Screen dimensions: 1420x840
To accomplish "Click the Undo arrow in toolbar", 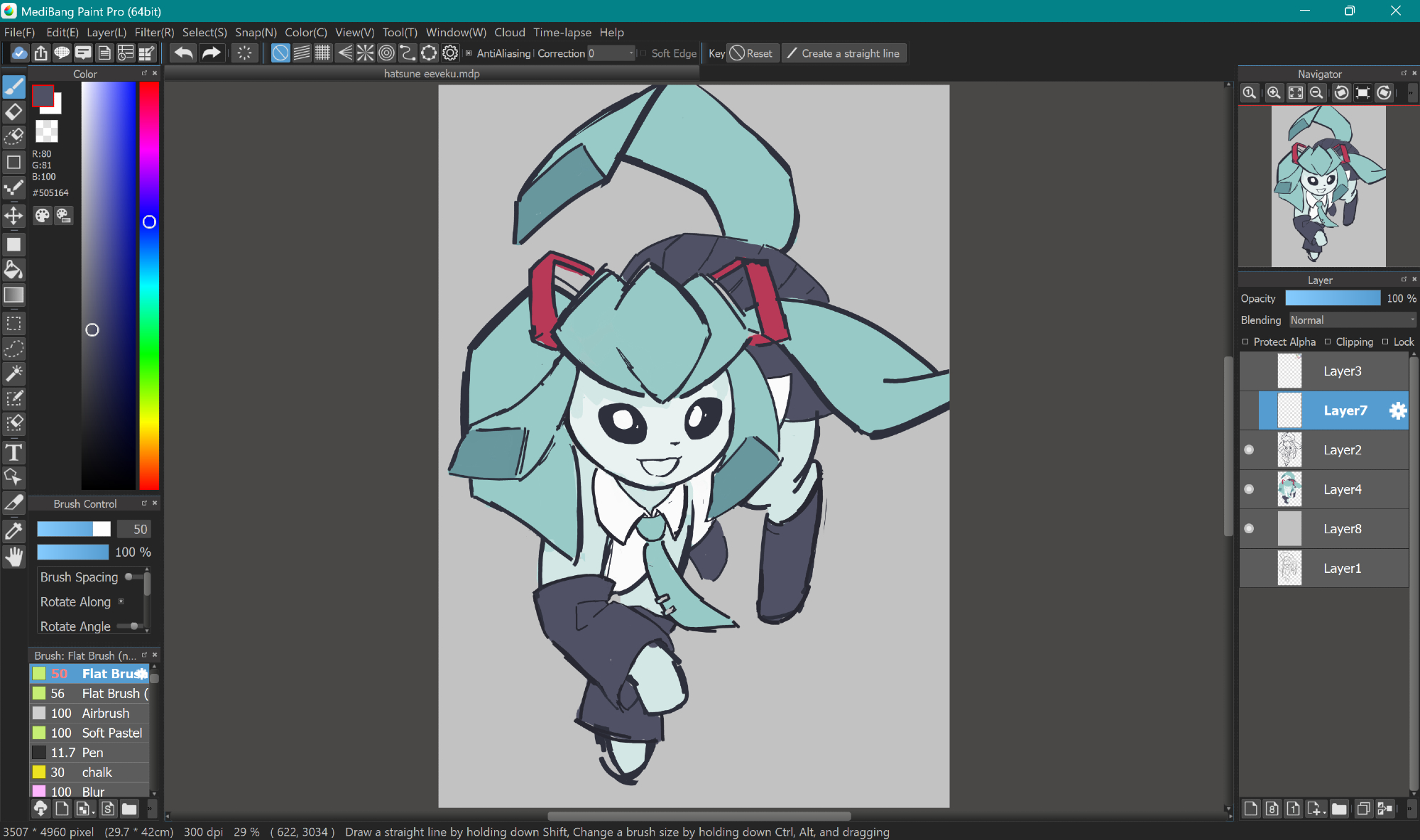I will [183, 53].
